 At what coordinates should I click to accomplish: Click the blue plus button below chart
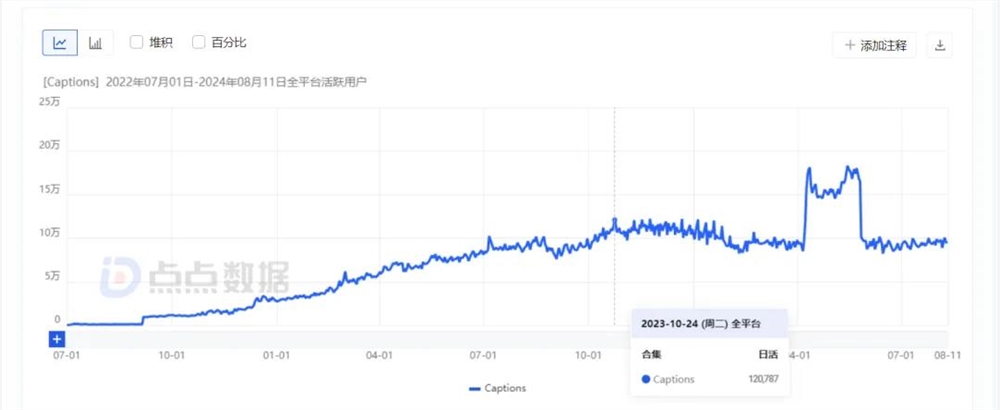click(x=57, y=339)
